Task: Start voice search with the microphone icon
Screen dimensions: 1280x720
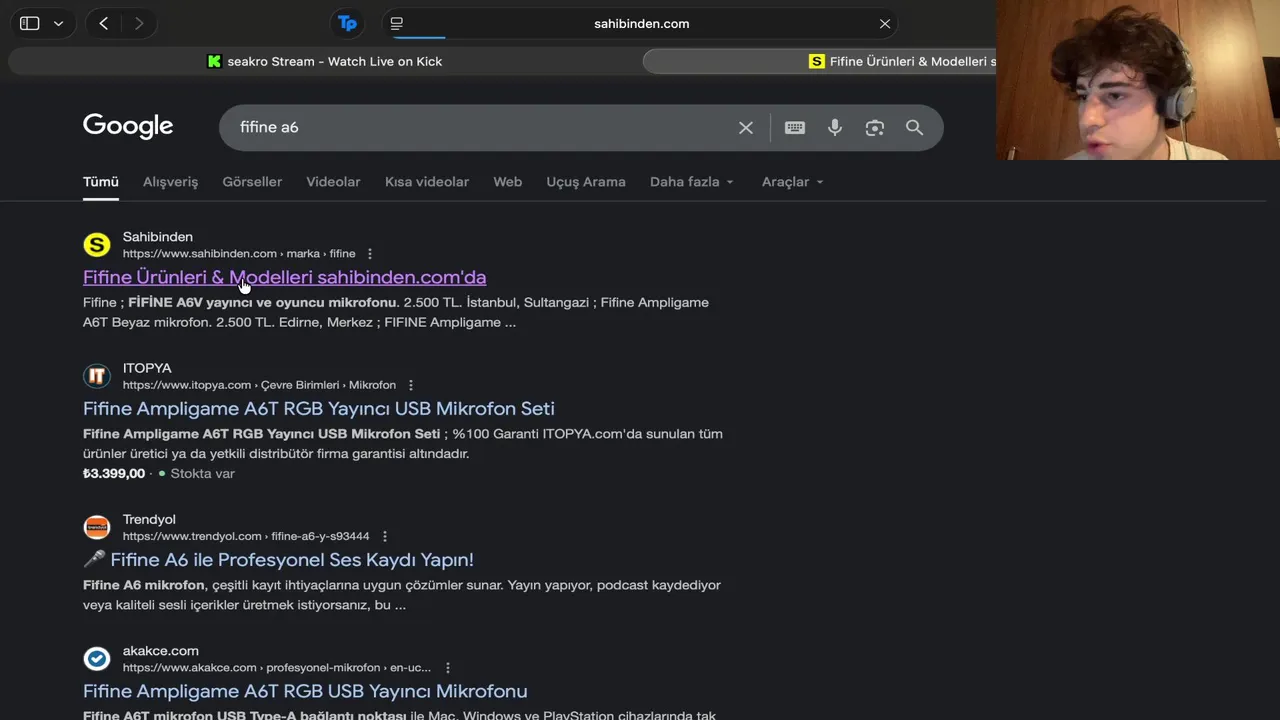Action: tap(835, 127)
